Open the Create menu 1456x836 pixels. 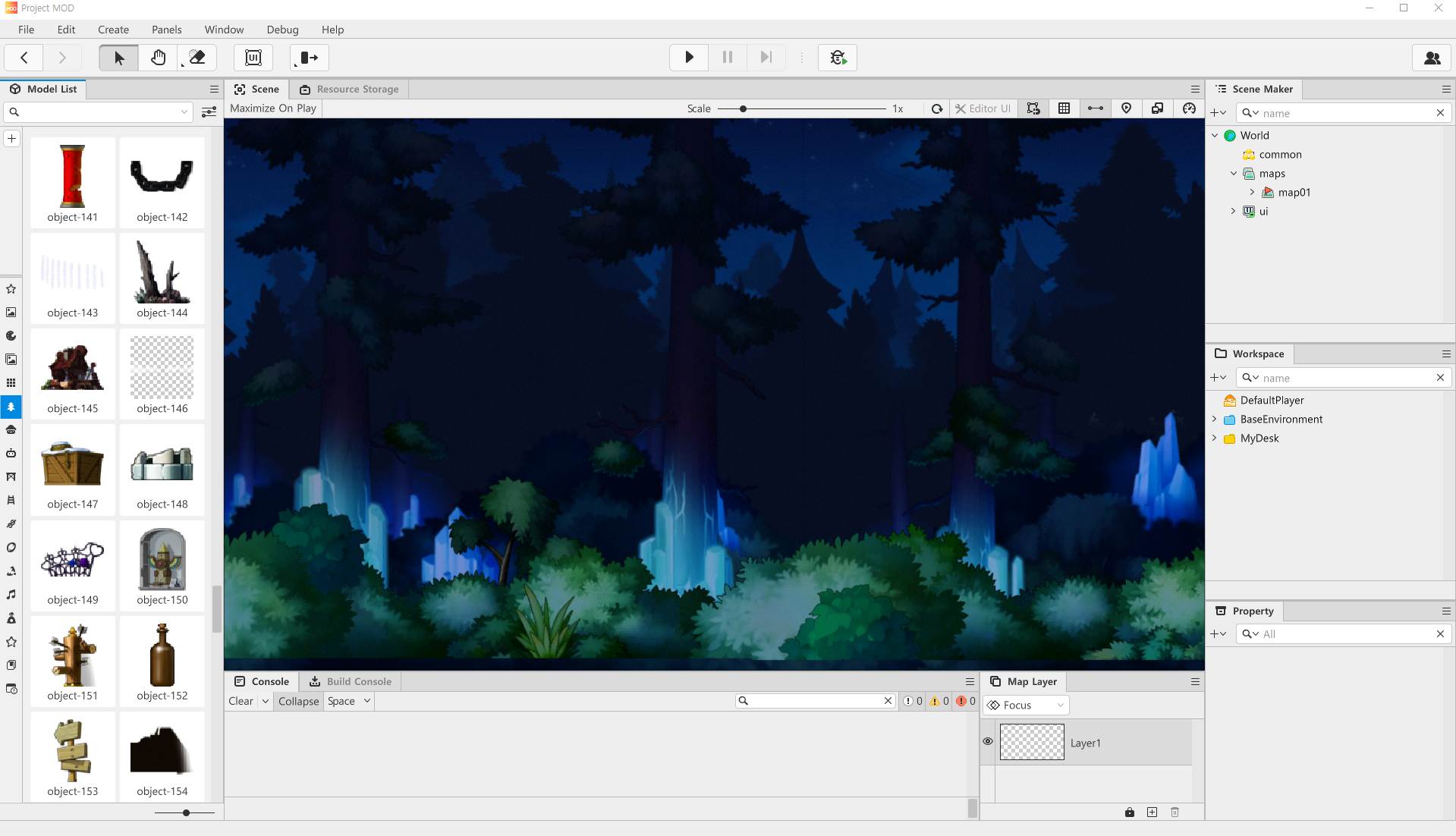coord(113,30)
